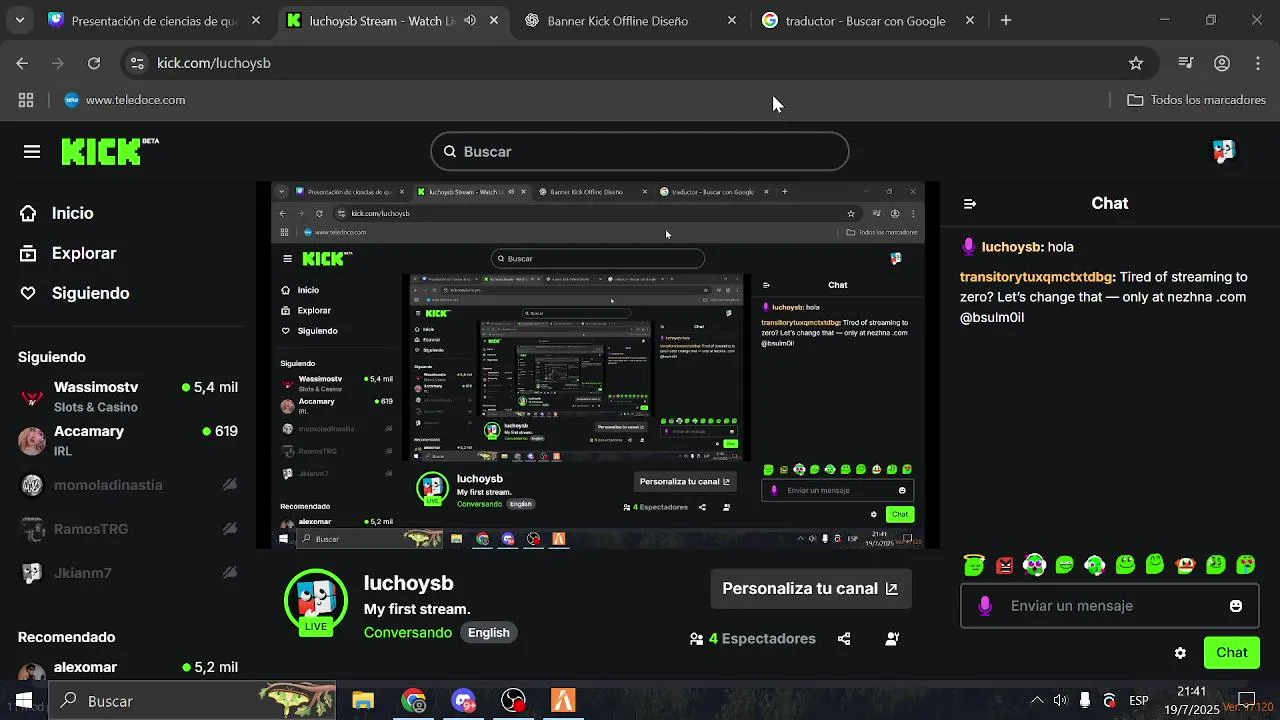1280x720 pixels.
Task: Click the kick.com/luchoysb address bar
Action: pos(640,63)
